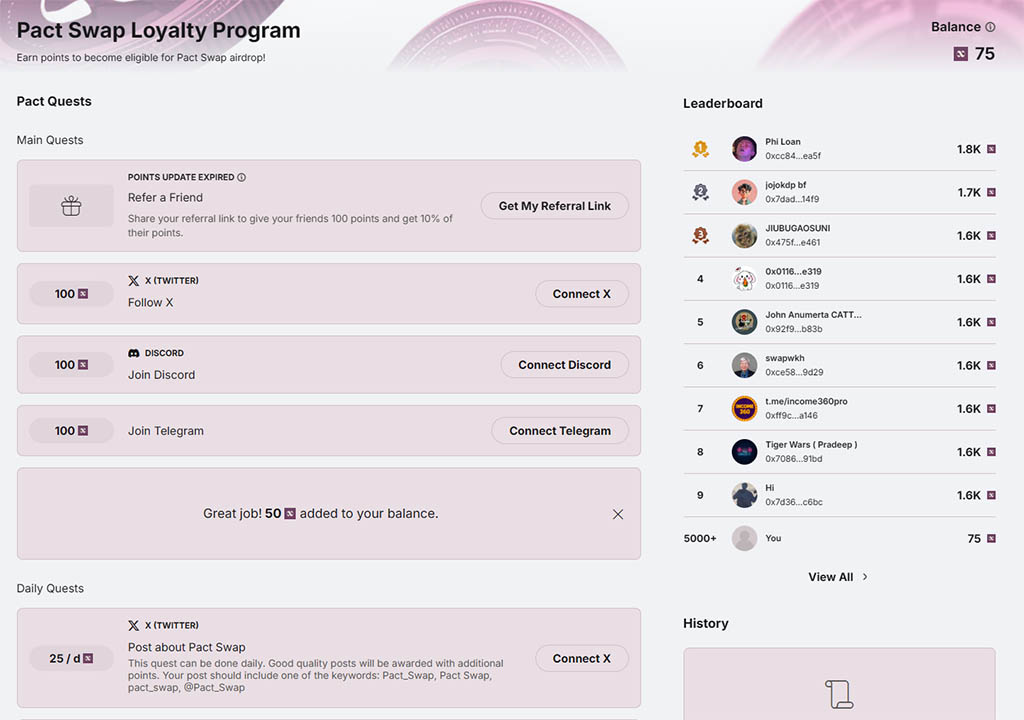The width and height of the screenshot is (1024, 720).
Task: Click the jojokdp bf profile avatar
Action: pyautogui.click(x=744, y=192)
